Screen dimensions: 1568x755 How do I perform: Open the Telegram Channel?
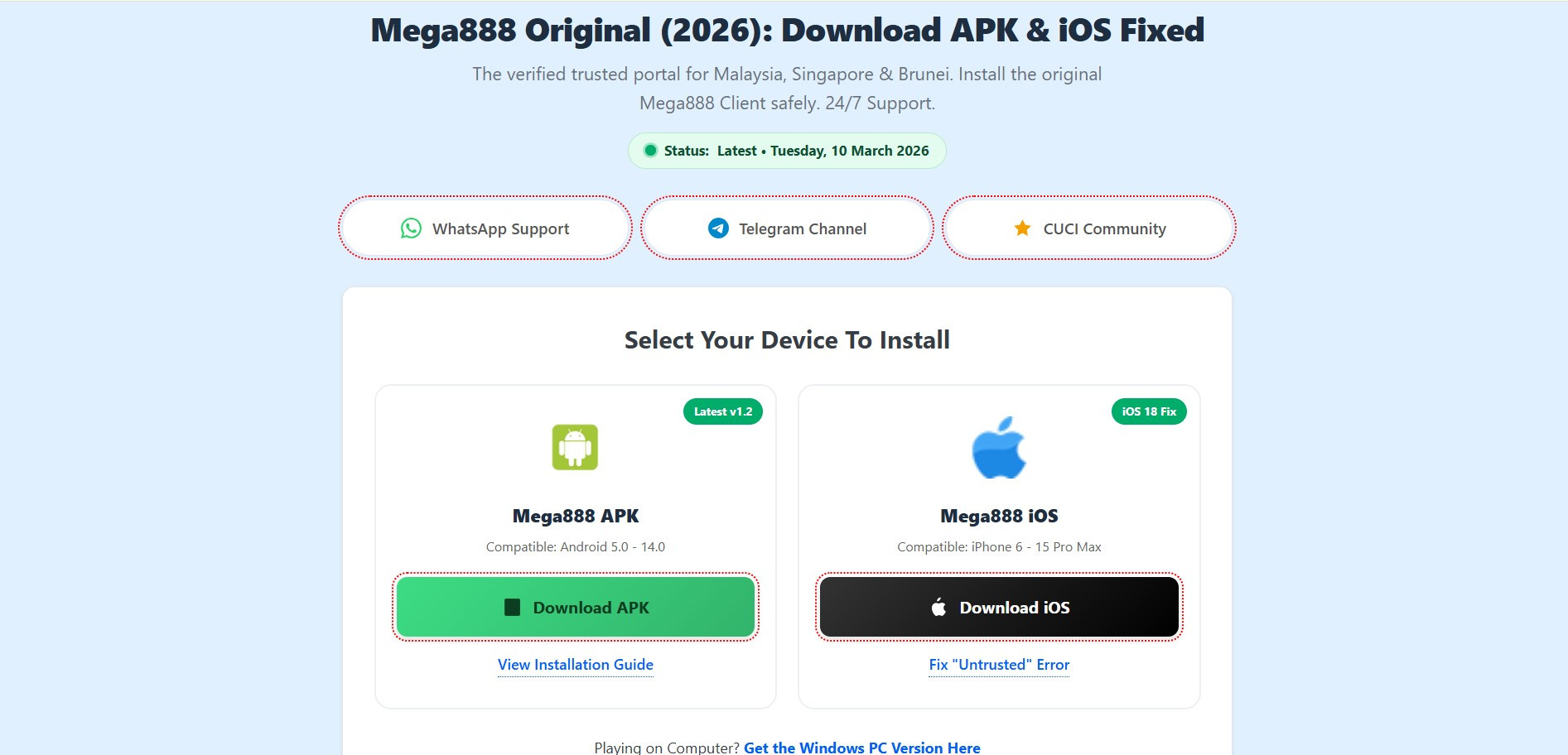(x=787, y=228)
